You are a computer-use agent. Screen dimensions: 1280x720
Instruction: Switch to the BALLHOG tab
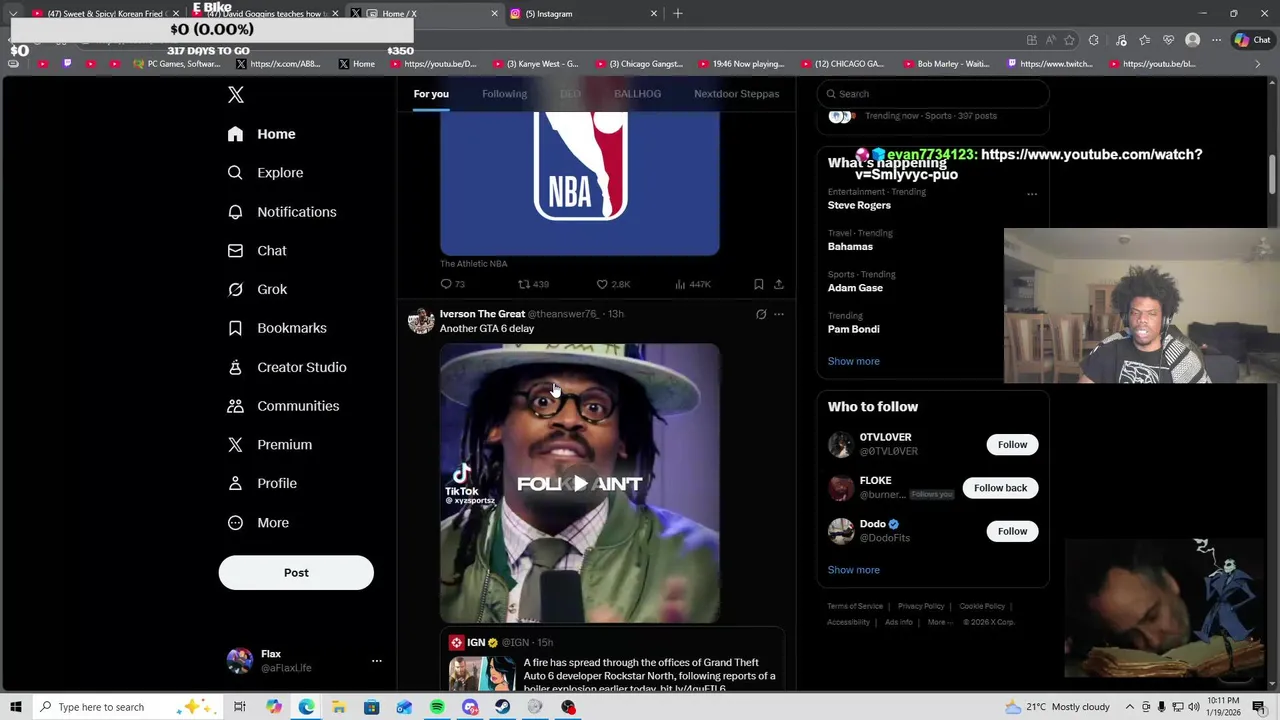[637, 94]
